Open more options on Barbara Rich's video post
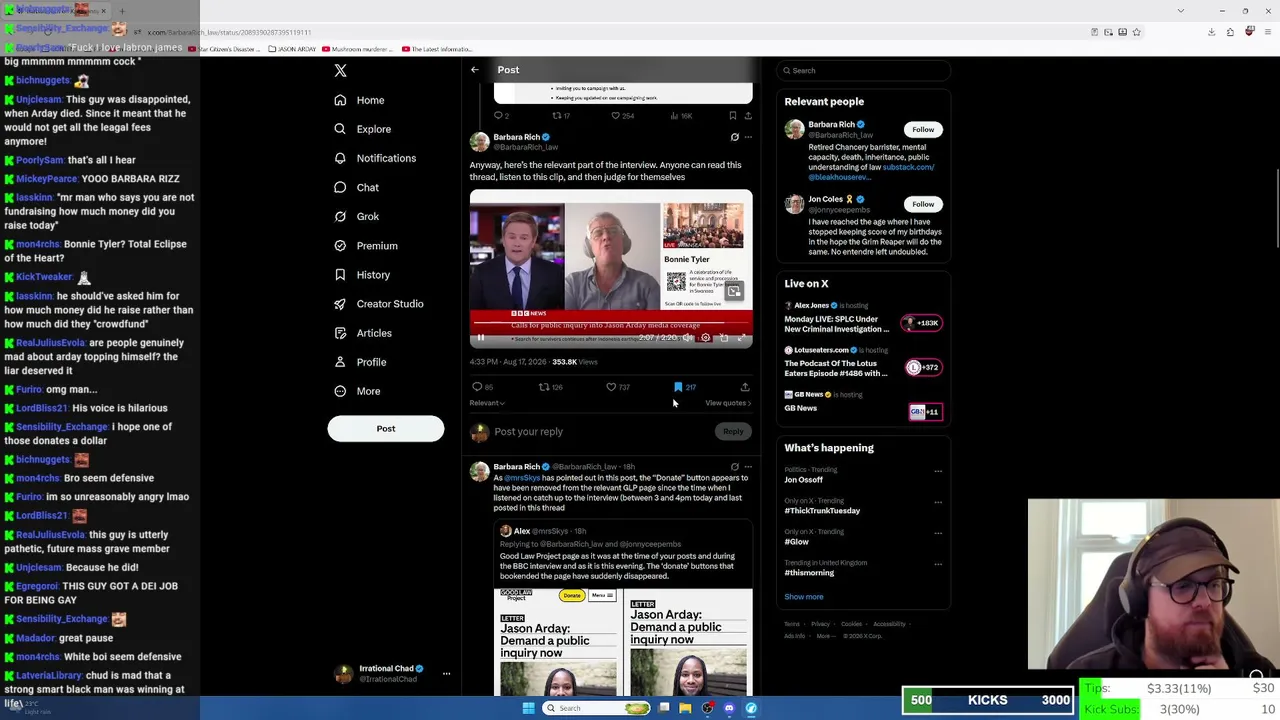1280x720 pixels. [x=748, y=137]
